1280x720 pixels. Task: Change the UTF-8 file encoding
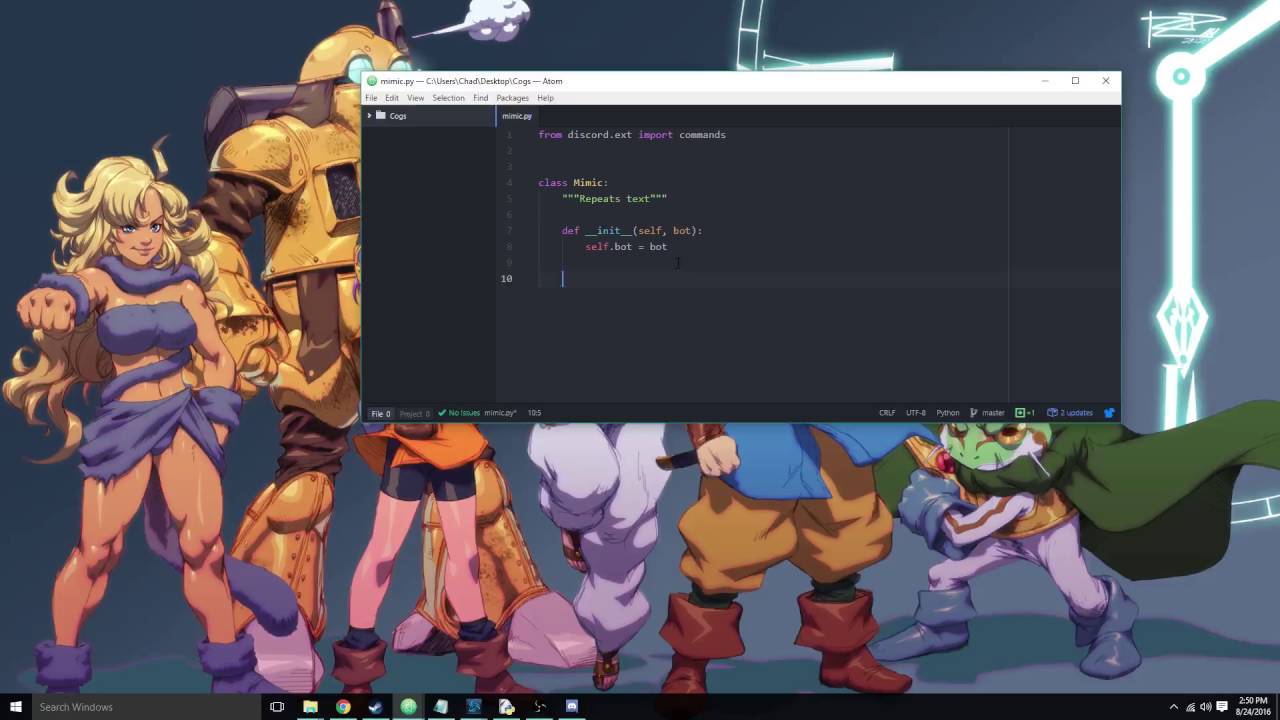[x=915, y=413]
